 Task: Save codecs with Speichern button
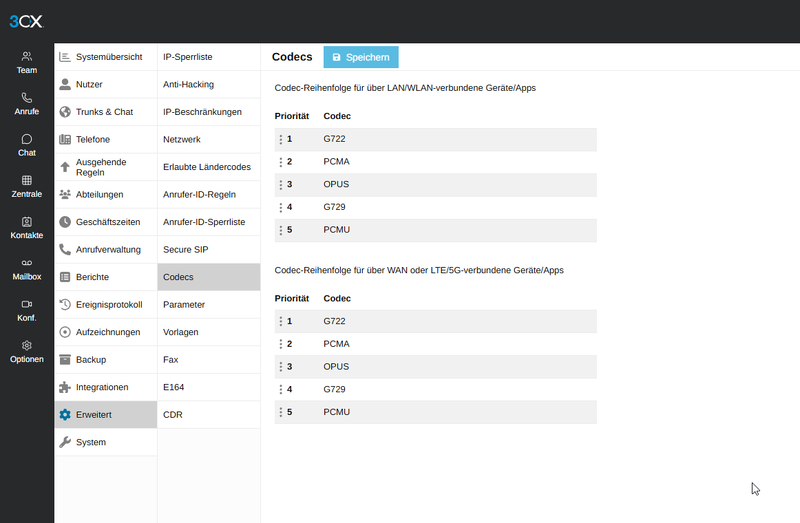[x=361, y=57]
